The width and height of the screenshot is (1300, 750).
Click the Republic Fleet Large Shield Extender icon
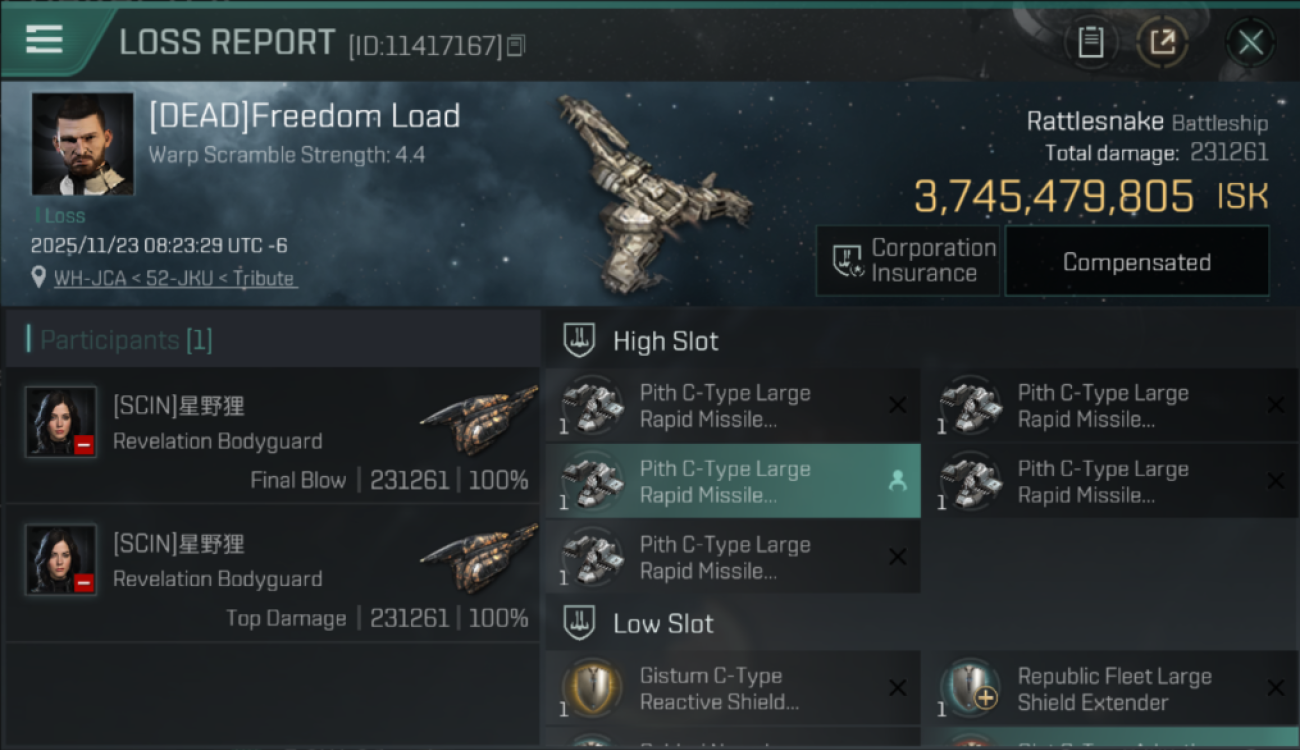point(970,689)
